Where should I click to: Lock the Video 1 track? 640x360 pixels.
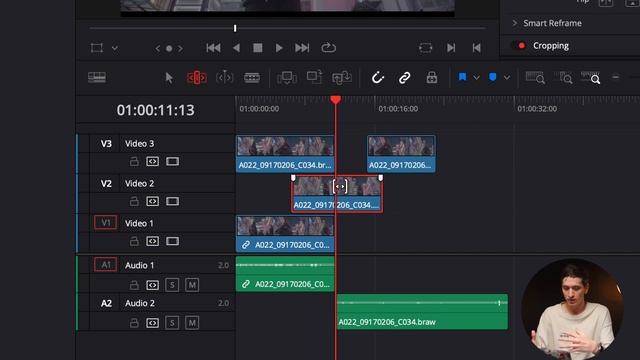coord(134,241)
